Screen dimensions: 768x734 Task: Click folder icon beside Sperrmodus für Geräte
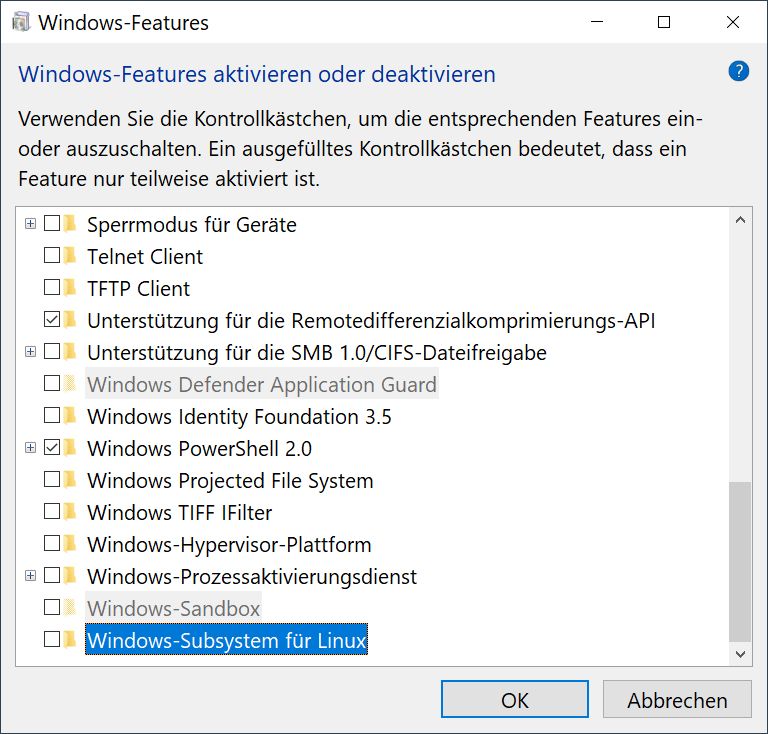[70, 224]
